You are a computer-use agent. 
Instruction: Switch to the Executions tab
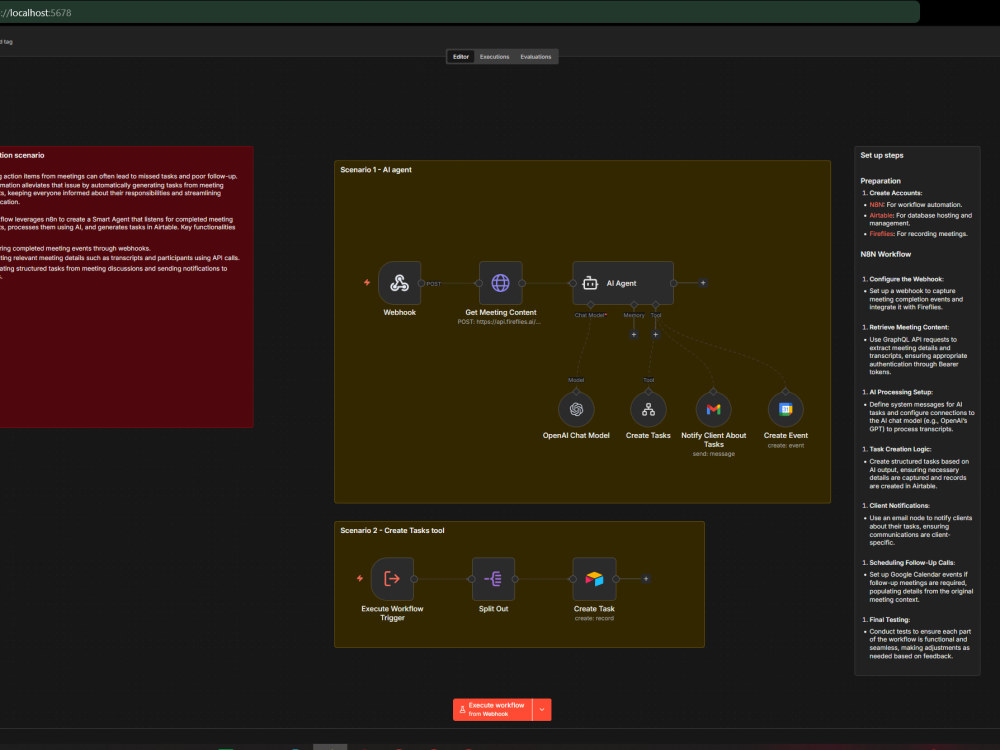click(x=494, y=57)
